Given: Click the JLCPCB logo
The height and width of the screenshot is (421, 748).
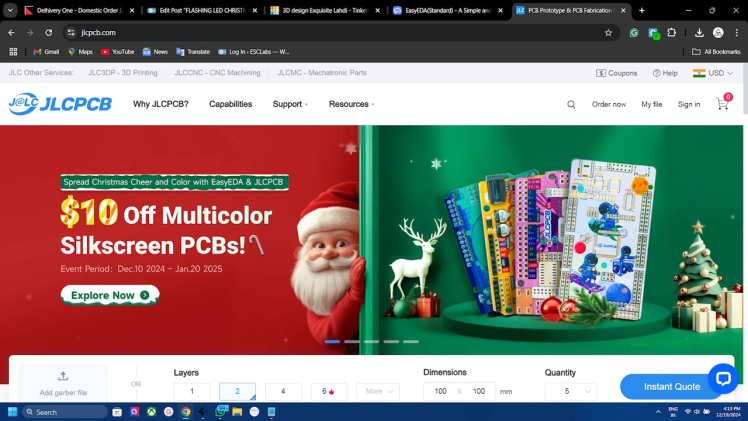Looking at the screenshot, I should pos(60,103).
